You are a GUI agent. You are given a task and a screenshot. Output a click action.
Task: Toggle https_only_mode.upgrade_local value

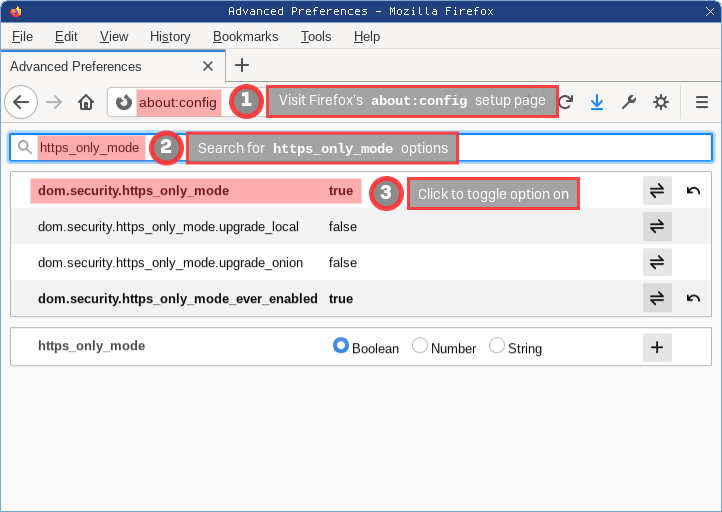[x=657, y=226]
